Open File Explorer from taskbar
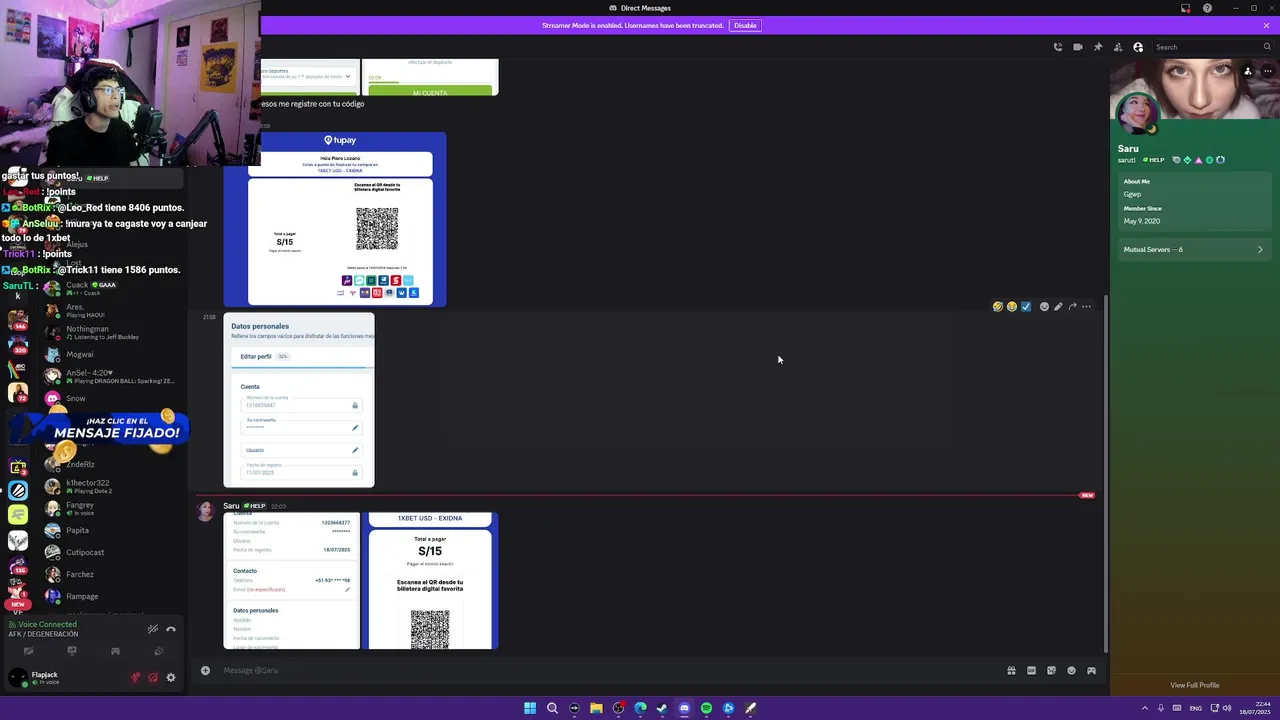The width and height of the screenshot is (1280, 720). coord(596,708)
